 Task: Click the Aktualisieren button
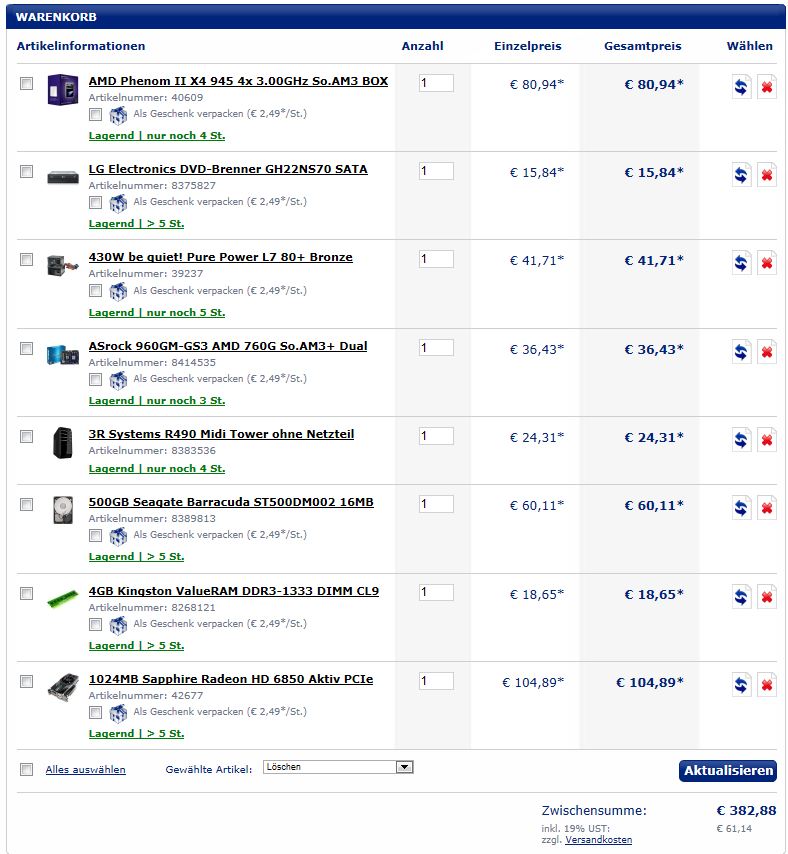(x=728, y=771)
